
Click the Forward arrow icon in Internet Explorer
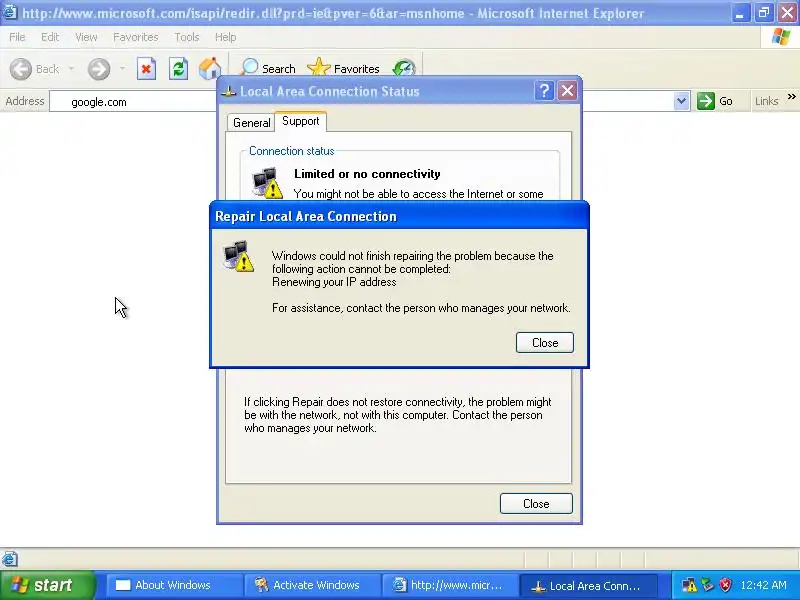pyautogui.click(x=98, y=69)
